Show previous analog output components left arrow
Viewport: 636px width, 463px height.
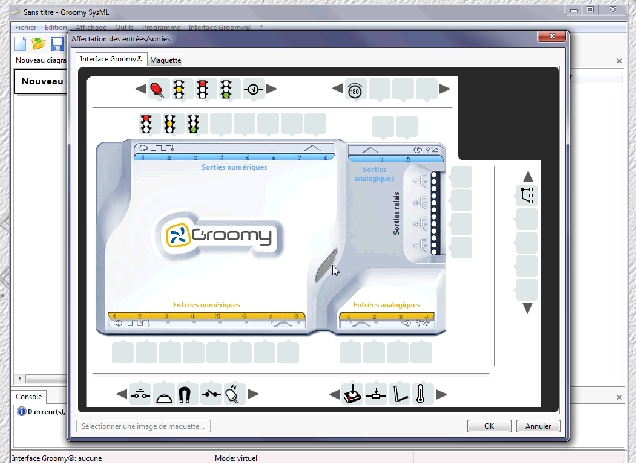337,88
